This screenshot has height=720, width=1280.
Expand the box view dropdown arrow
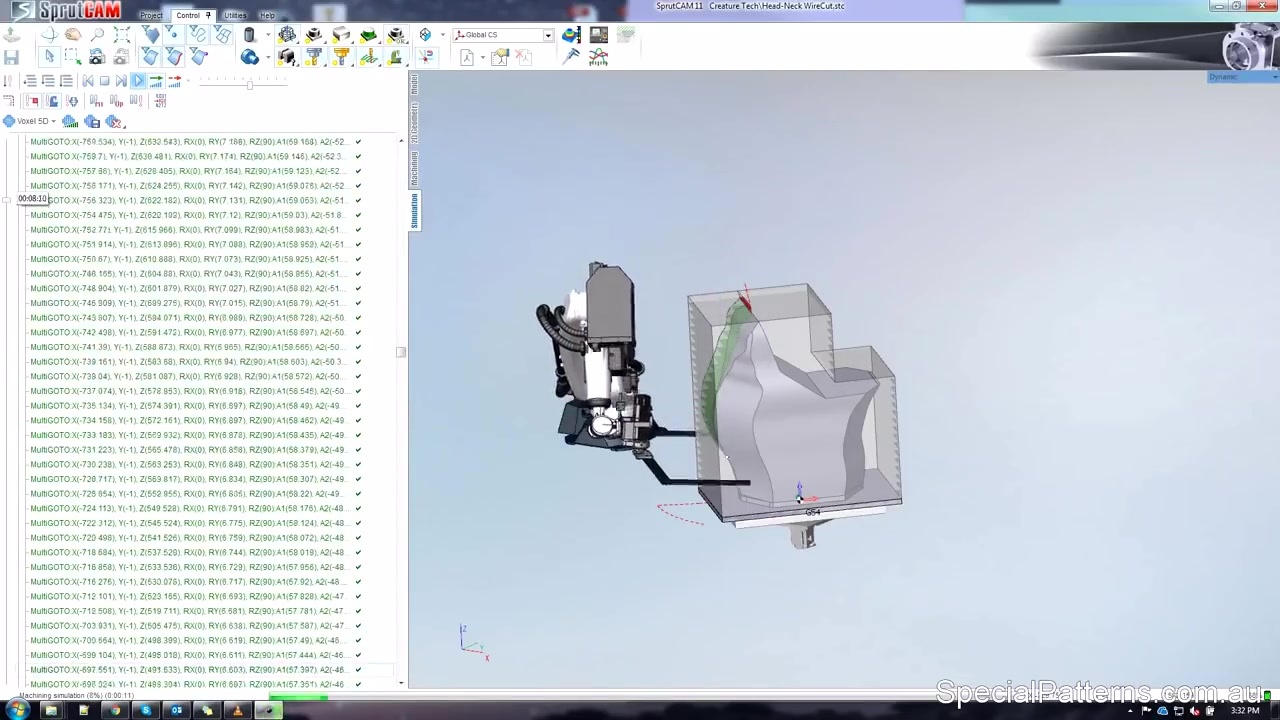(443, 34)
